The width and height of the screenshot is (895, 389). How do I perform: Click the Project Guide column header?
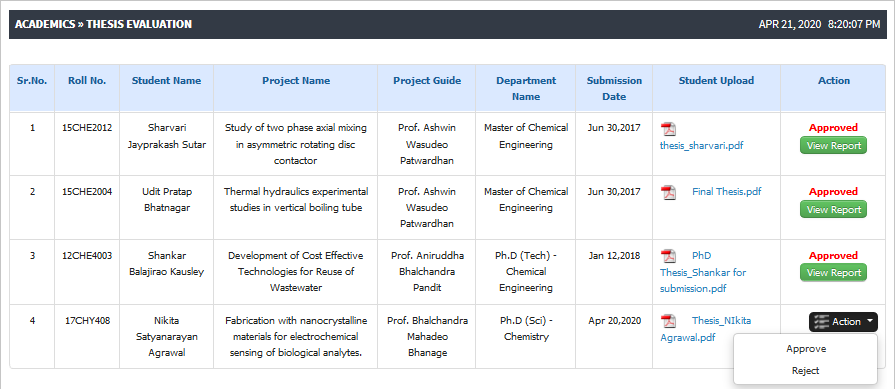427,80
